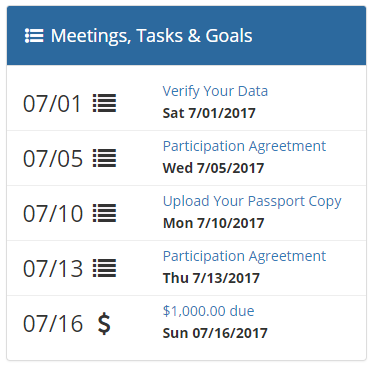Viewport: 373px width, 369px height.
Task: Select the 07/13 date label
Action: pyautogui.click(x=53, y=268)
